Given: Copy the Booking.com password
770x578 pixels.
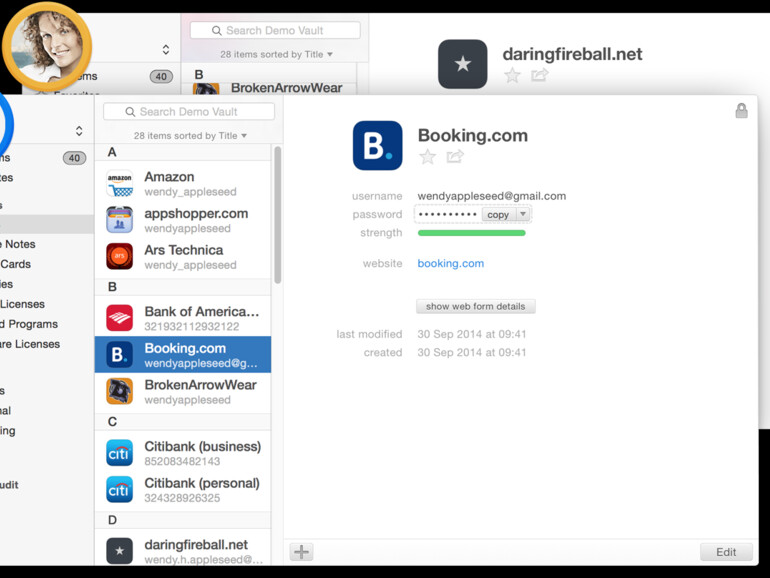Looking at the screenshot, I should [x=498, y=215].
